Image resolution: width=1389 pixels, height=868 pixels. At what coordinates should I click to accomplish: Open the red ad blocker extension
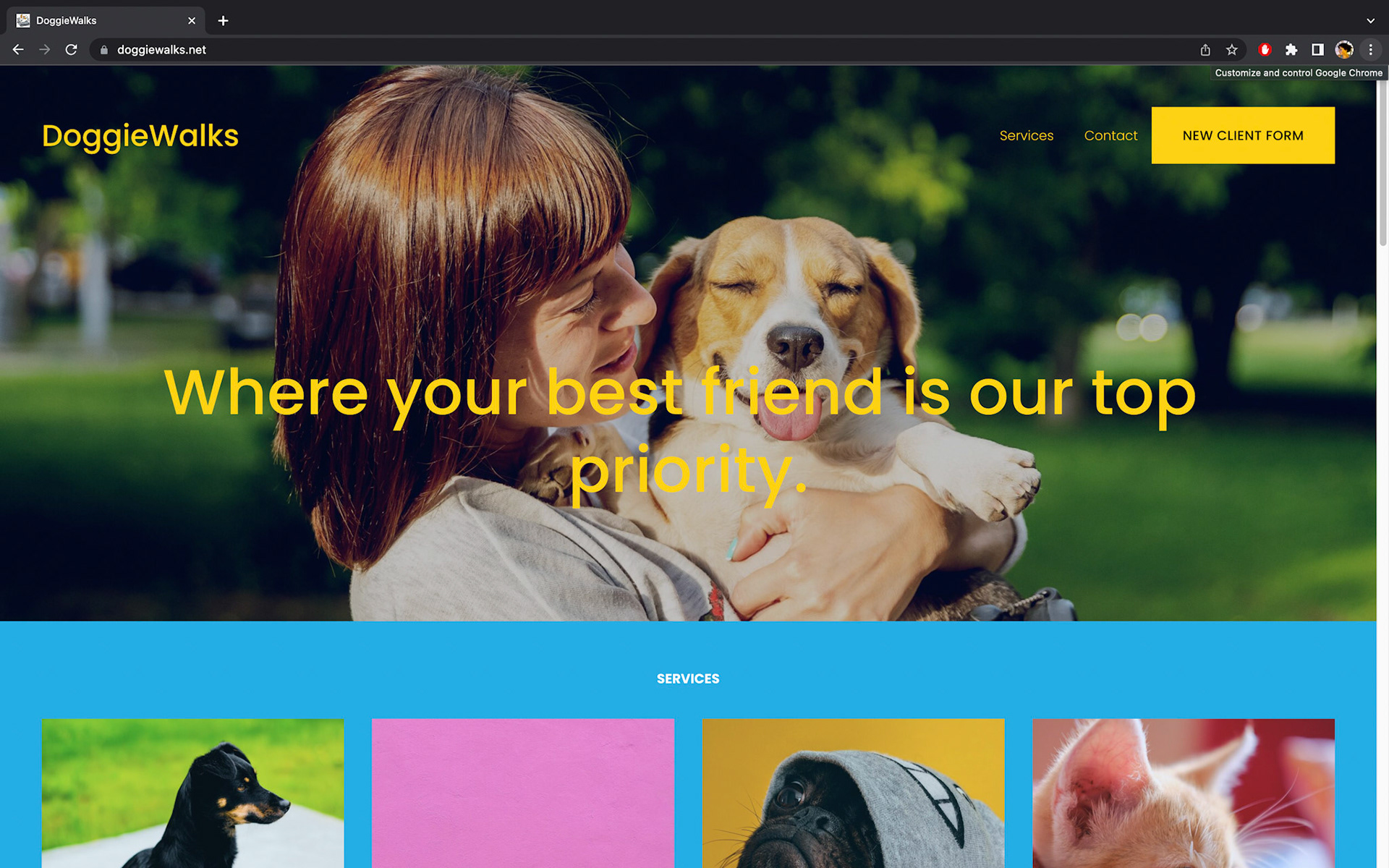click(1265, 50)
